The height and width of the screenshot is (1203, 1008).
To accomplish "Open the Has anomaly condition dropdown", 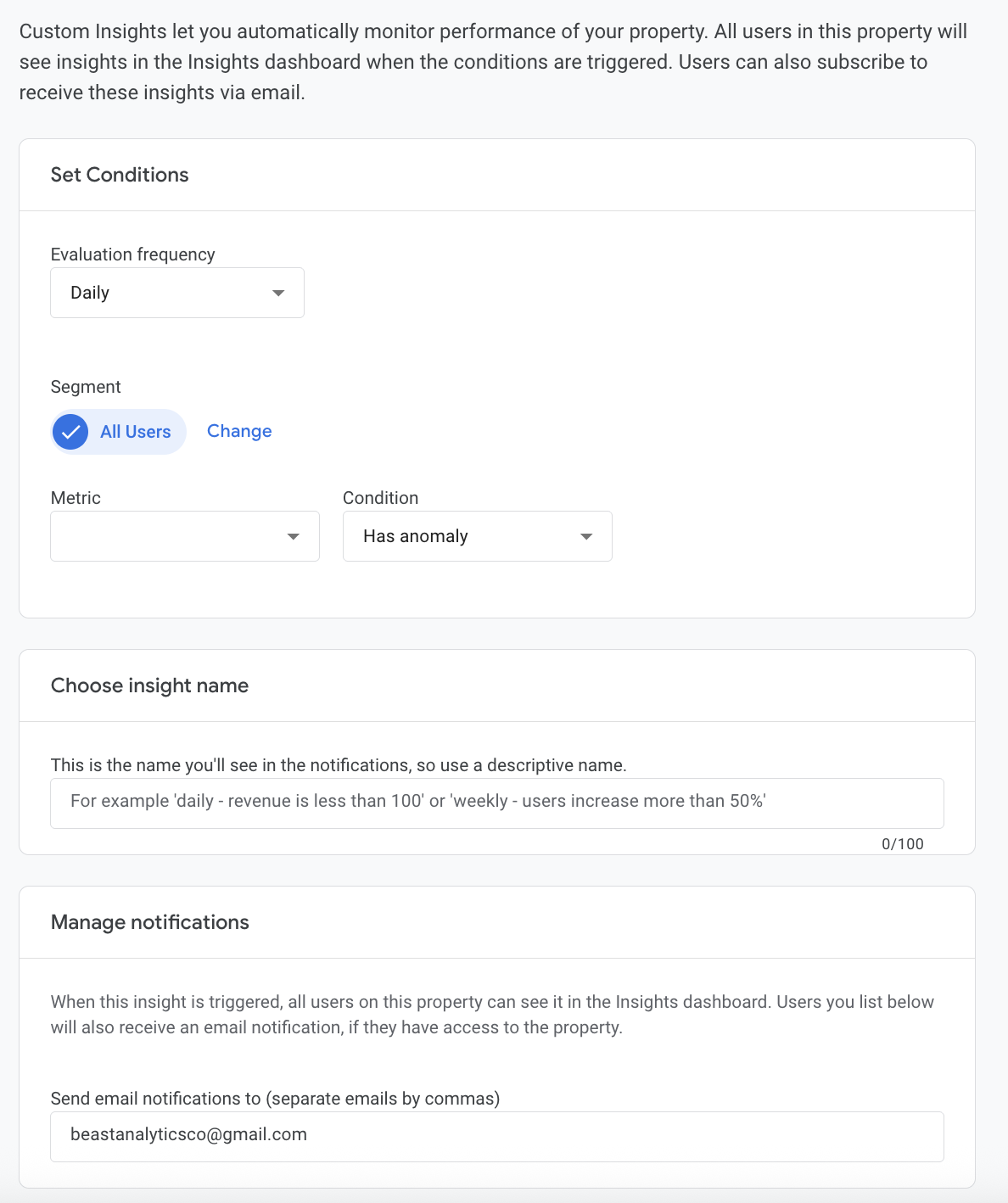I will (x=477, y=537).
